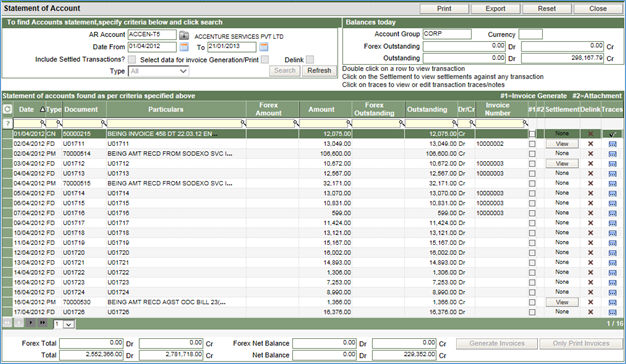View settlement for document 70000530

(562, 302)
